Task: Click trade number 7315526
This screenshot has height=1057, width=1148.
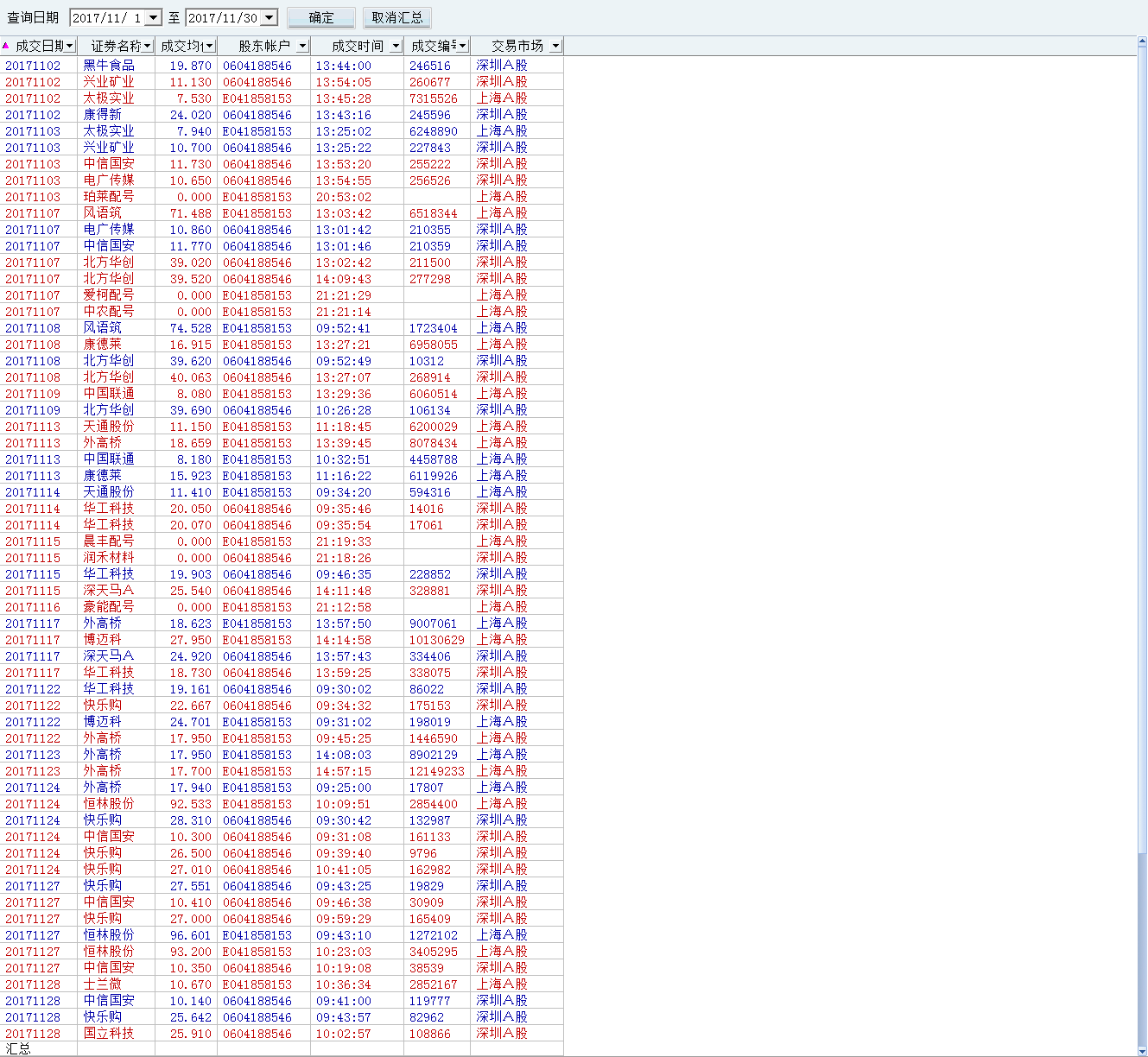Action: point(434,98)
